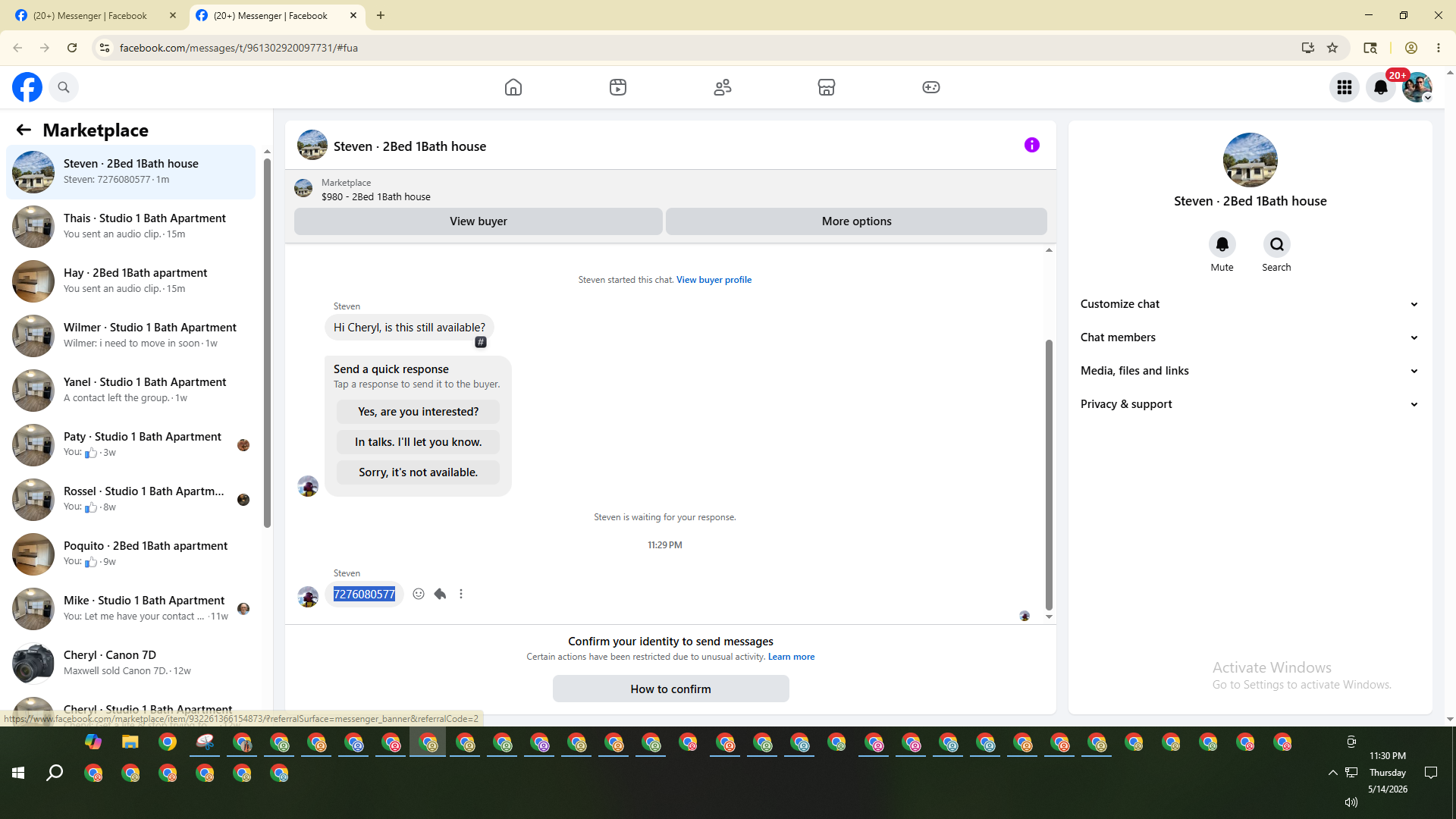The width and height of the screenshot is (1456, 819).
Task: Open the Mike Studio 1 Bath Apartment chat
Action: tap(131, 609)
